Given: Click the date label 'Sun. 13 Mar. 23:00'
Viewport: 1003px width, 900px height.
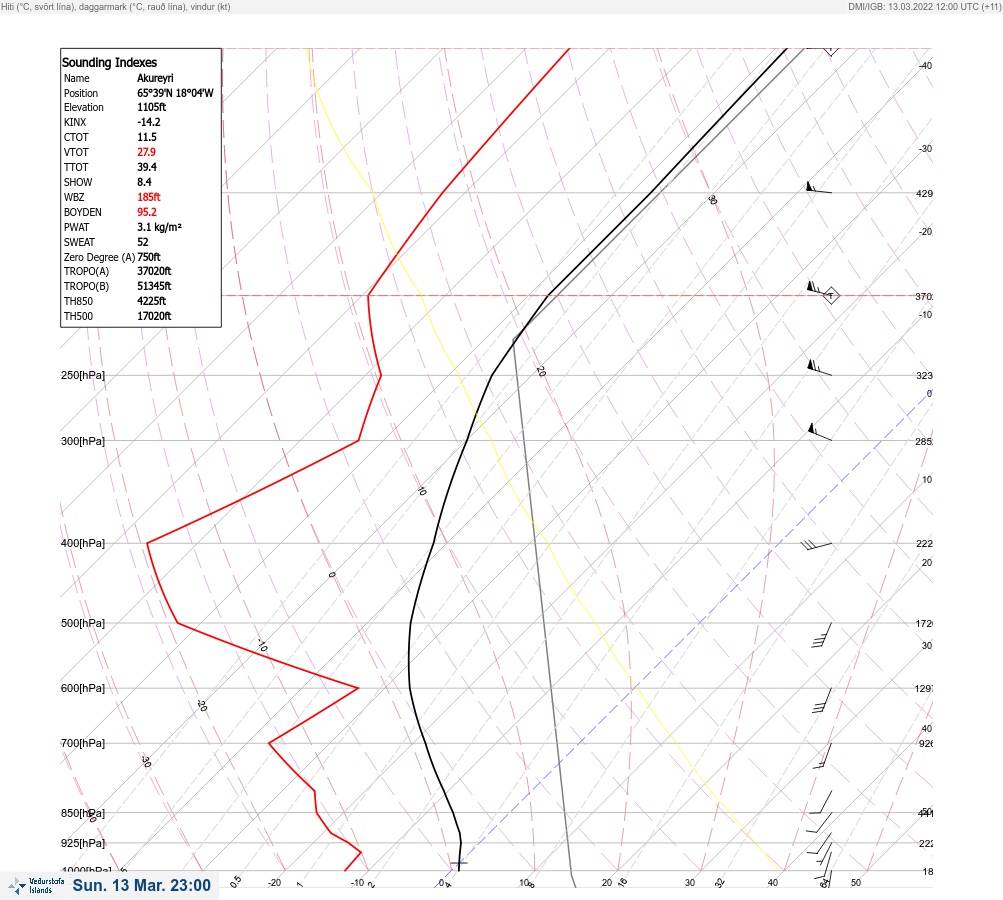Looking at the screenshot, I should [141, 885].
